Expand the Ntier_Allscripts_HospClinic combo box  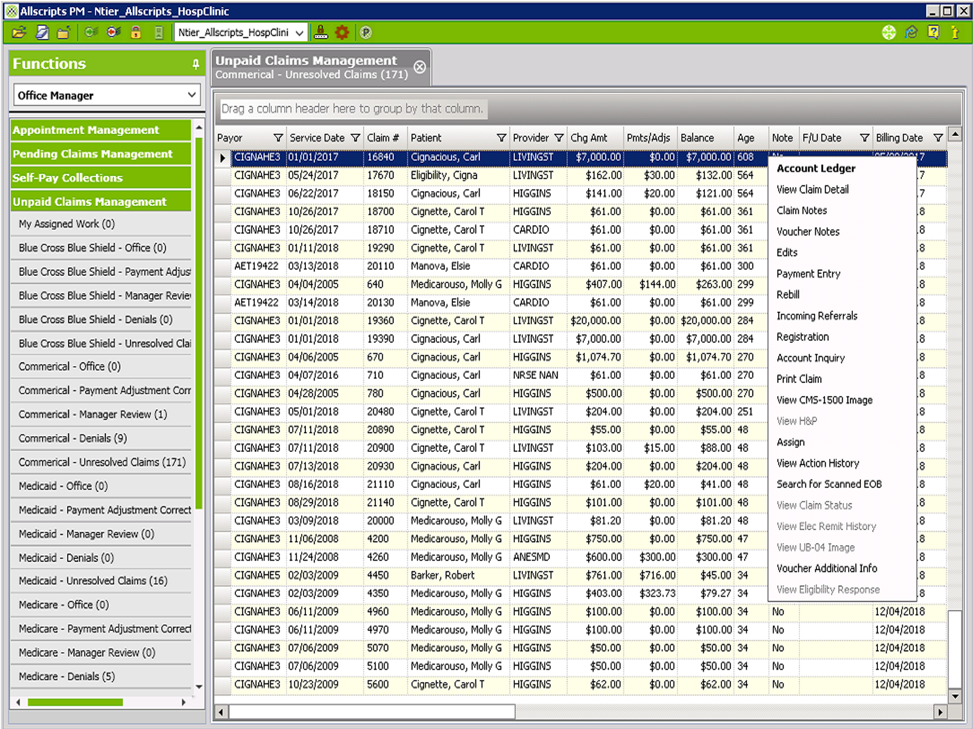click(x=299, y=32)
